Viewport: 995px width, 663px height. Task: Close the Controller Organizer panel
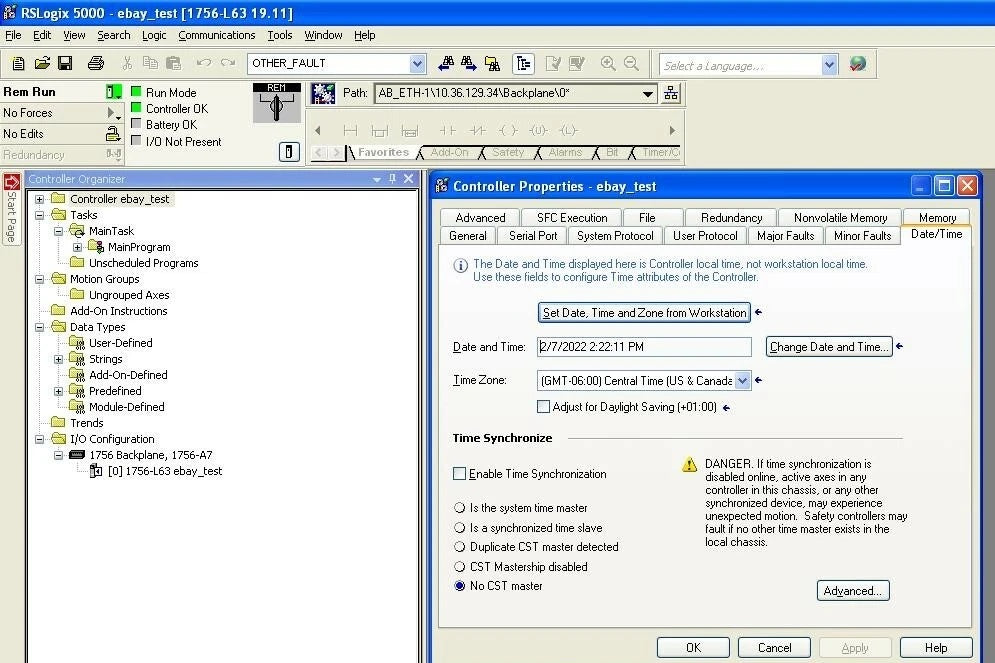(409, 179)
